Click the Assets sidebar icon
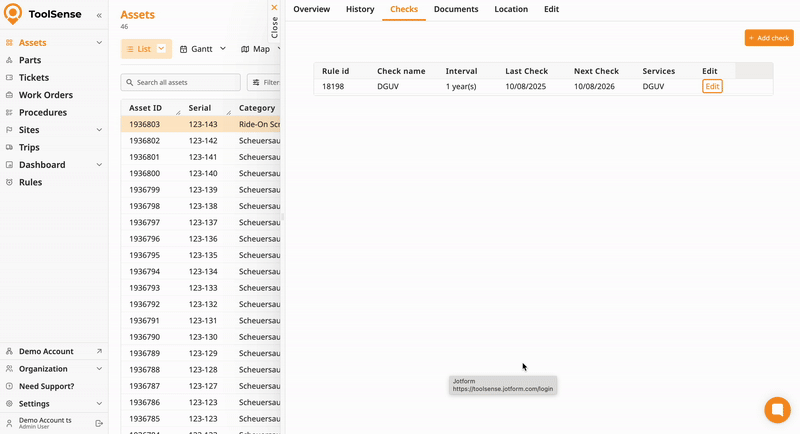 (9, 43)
